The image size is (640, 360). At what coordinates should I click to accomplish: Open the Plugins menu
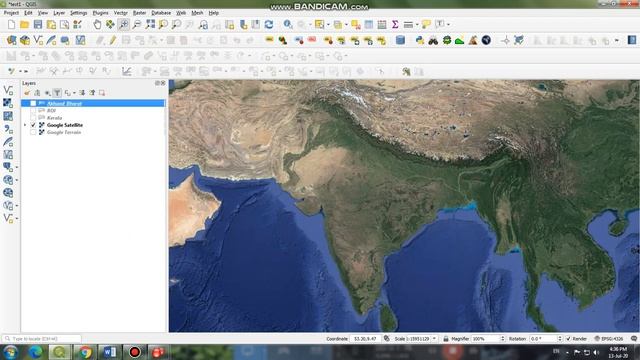tap(100, 13)
